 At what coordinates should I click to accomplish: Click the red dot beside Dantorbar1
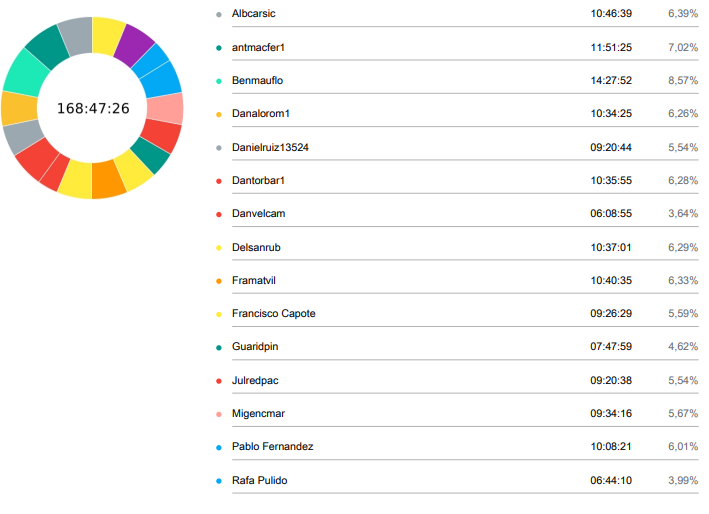(x=218, y=181)
